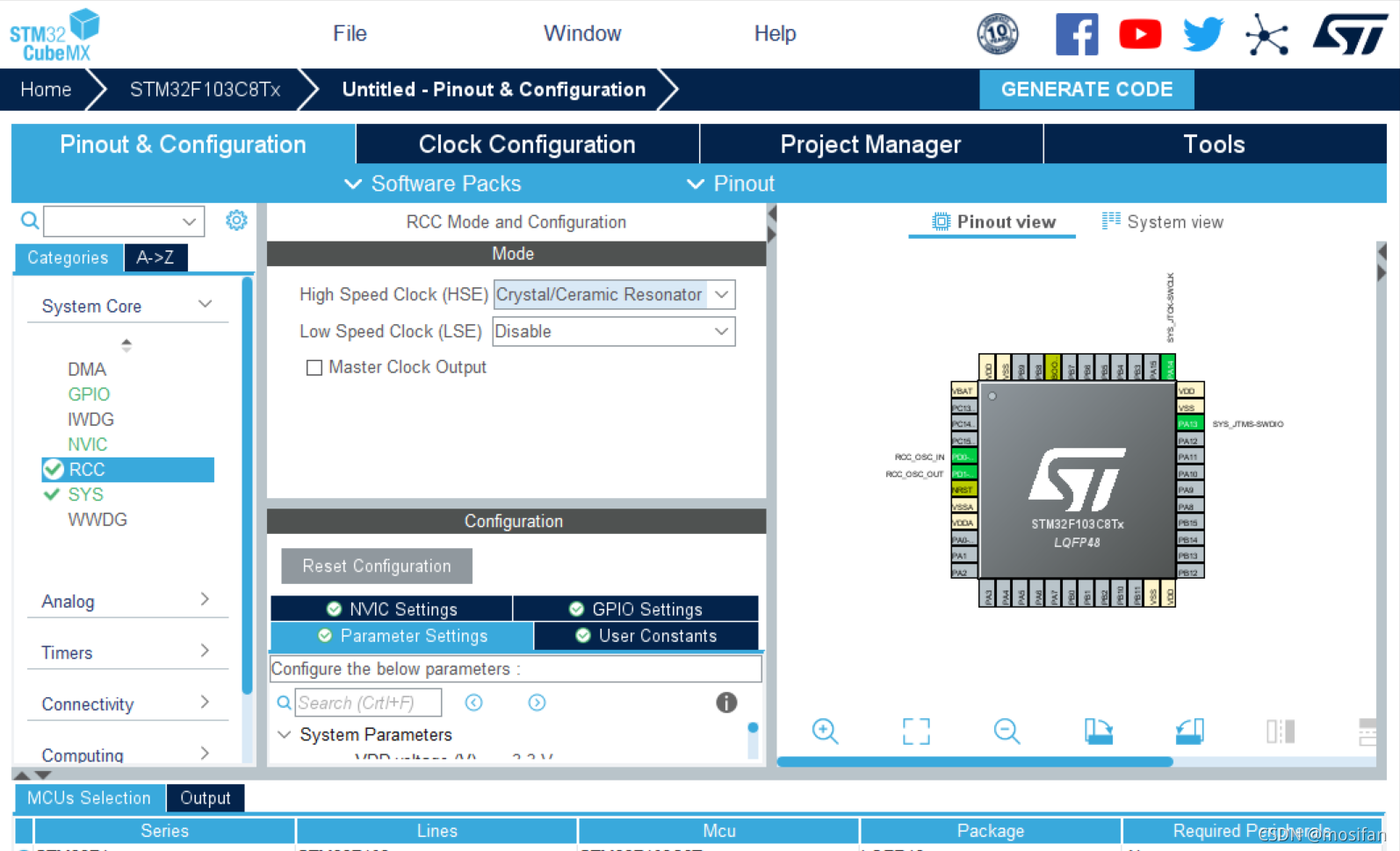Open the 10 years anniversary badge icon
Screen dimensions: 1400x851
tap(998, 34)
